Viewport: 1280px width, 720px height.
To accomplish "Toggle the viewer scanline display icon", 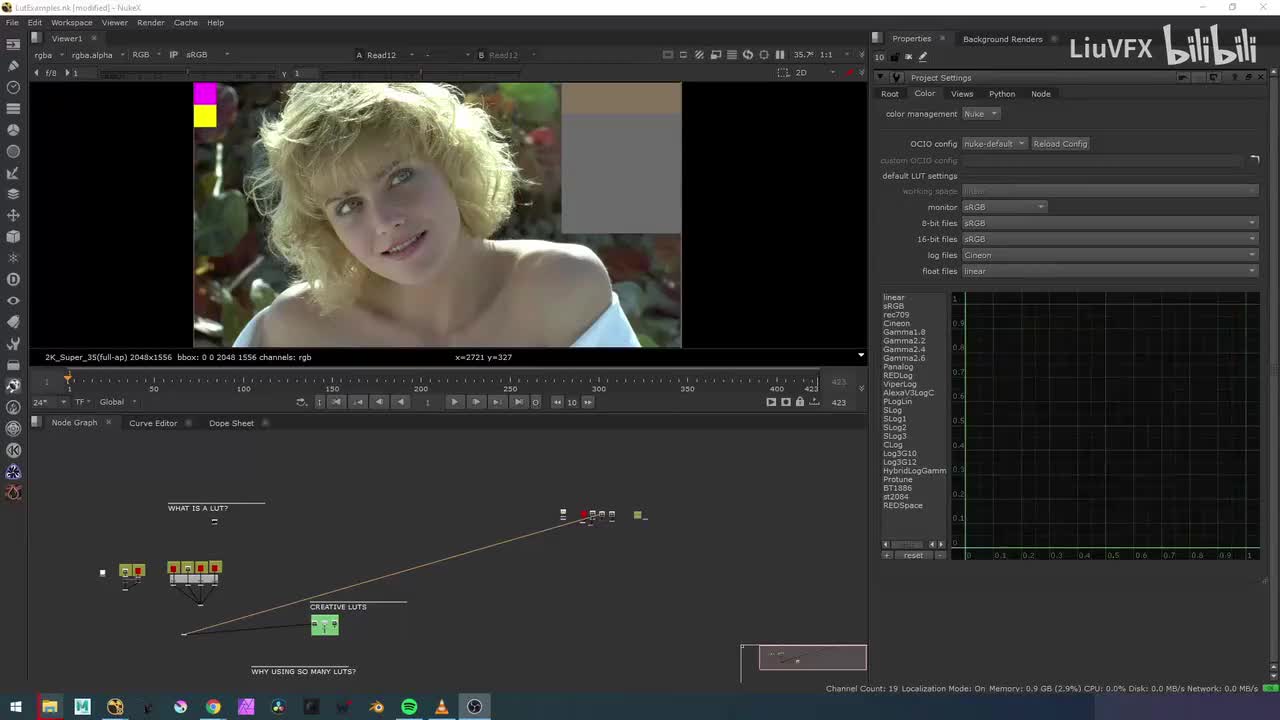I will click(x=732, y=55).
